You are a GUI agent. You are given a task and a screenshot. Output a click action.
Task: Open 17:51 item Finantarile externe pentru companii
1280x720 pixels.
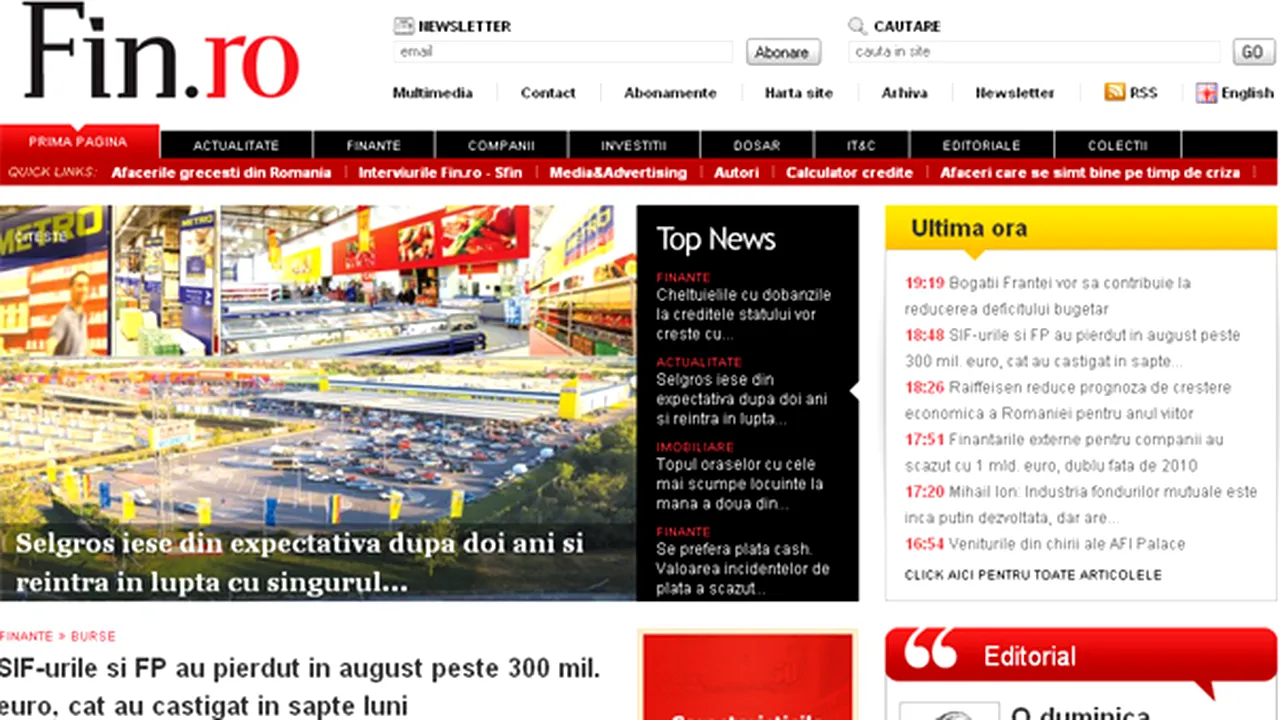tap(1064, 452)
